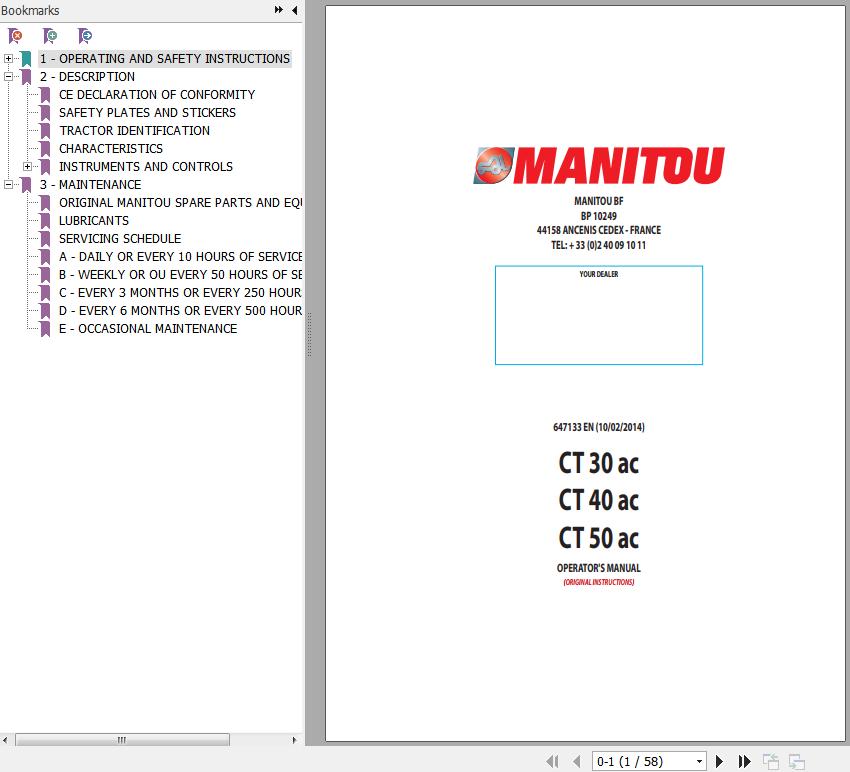Click the YOUR DEALER box on the page
Viewport: 850px width, 772px height.
pyautogui.click(x=599, y=315)
